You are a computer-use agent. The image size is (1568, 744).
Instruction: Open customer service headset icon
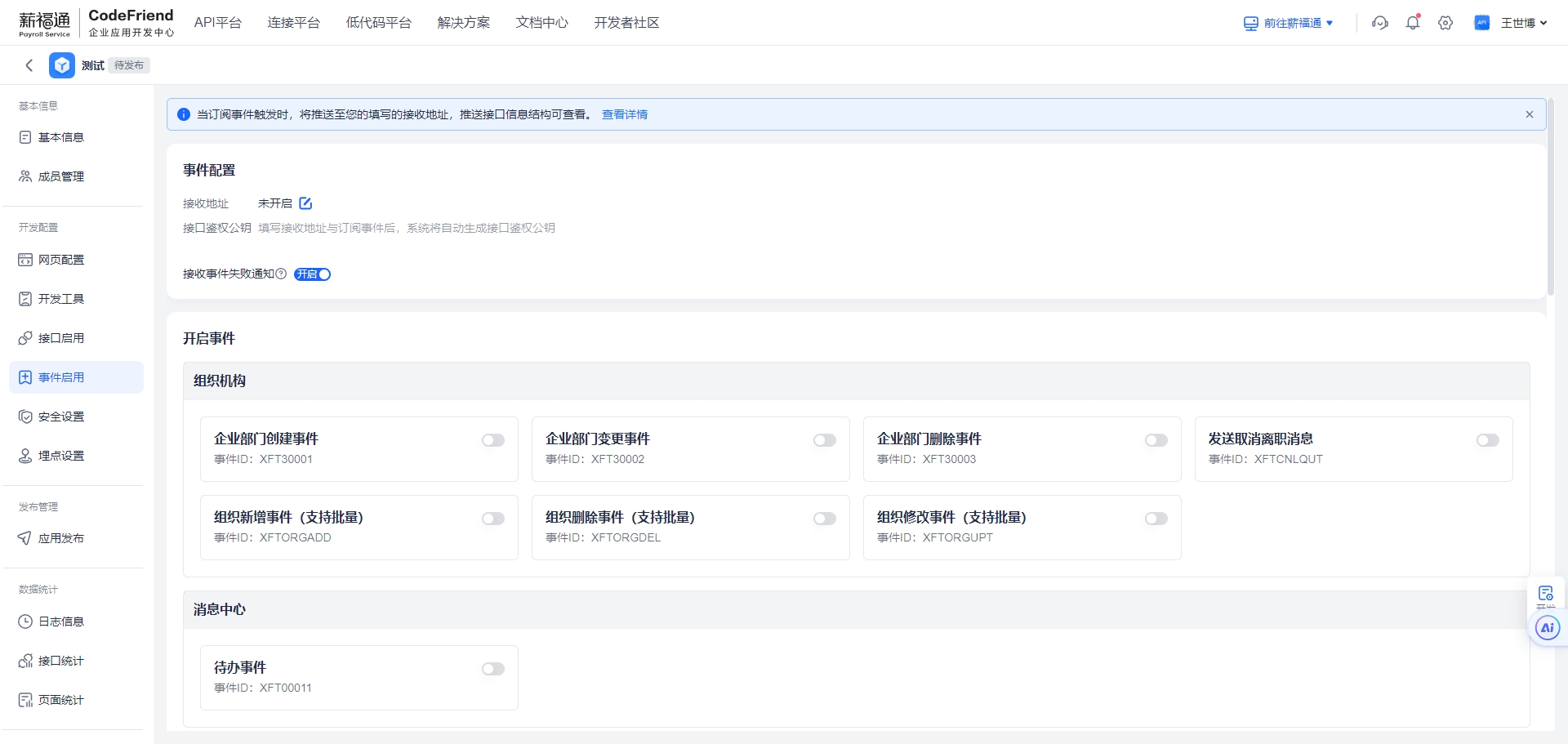[x=1380, y=23]
